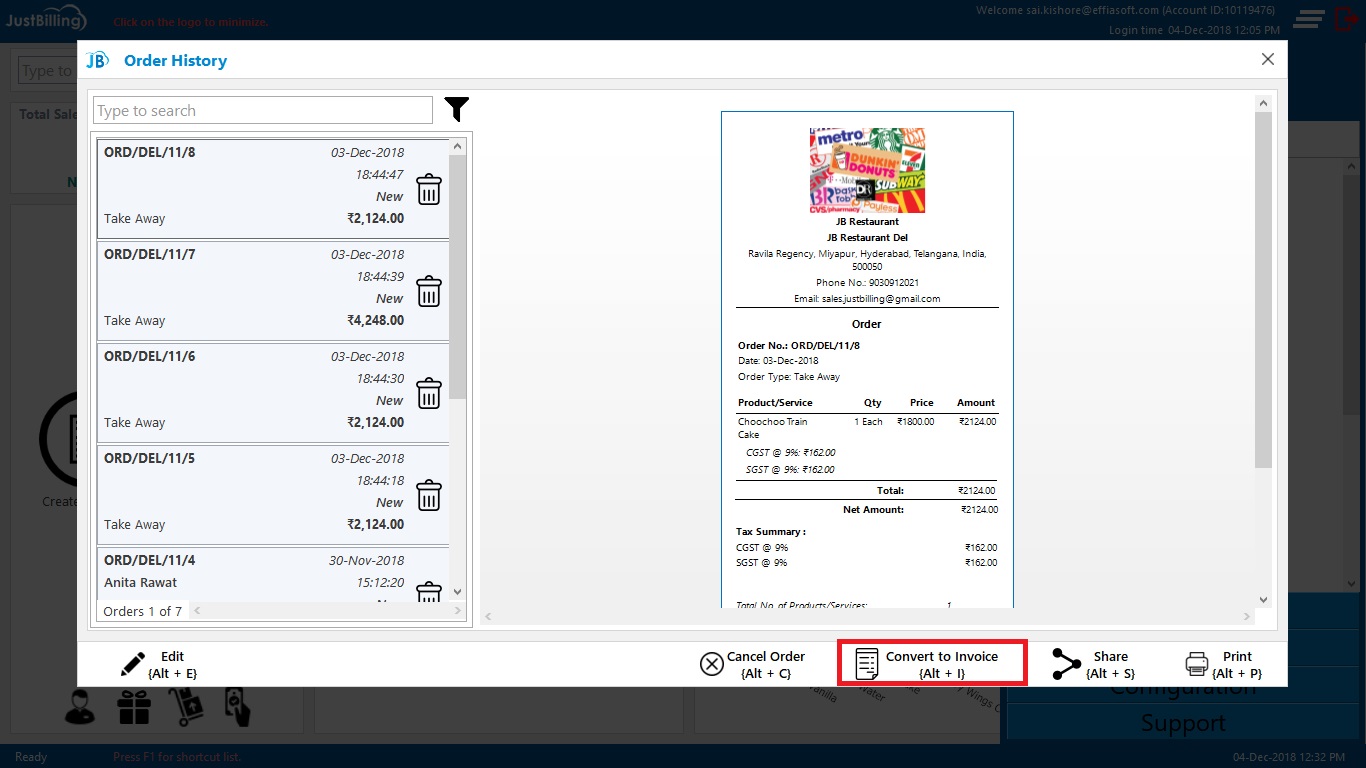Click the gift box icon in background window

click(x=133, y=708)
